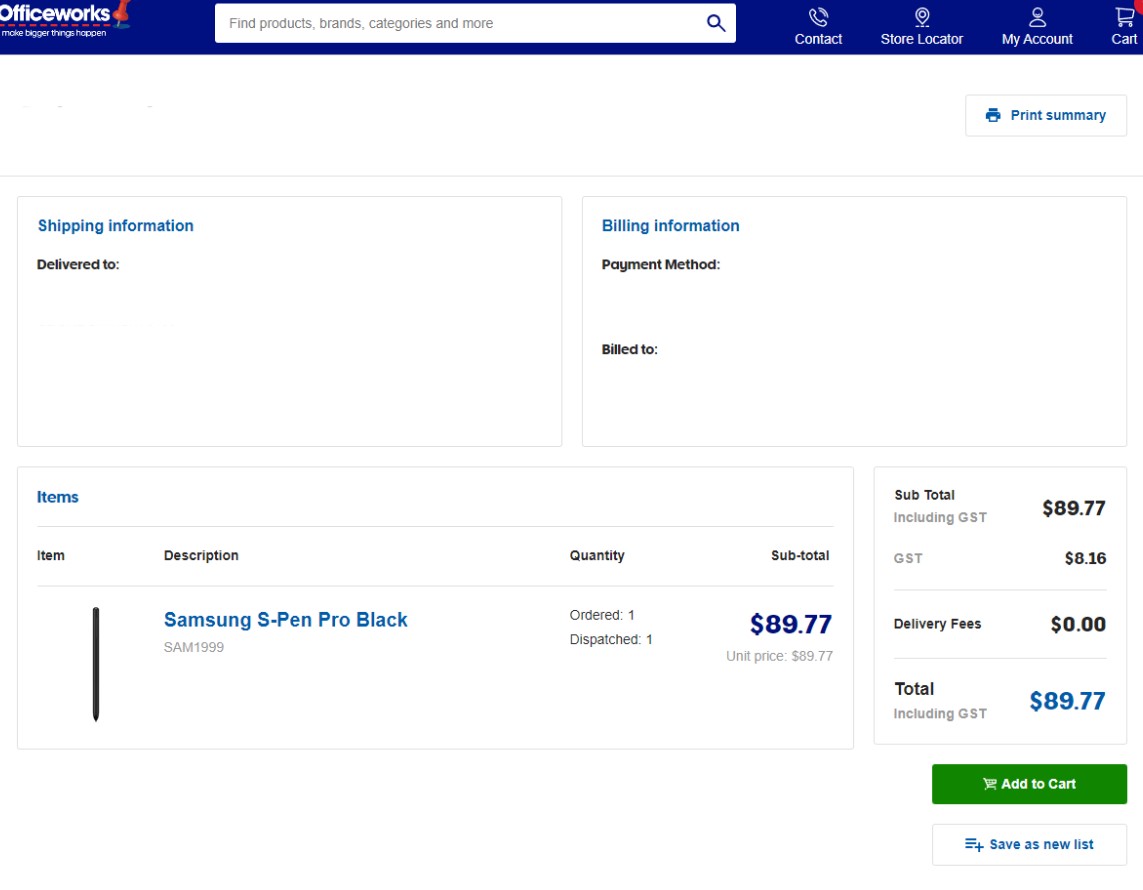Click the printer icon in Print summary
1143x890 pixels.
point(992,115)
